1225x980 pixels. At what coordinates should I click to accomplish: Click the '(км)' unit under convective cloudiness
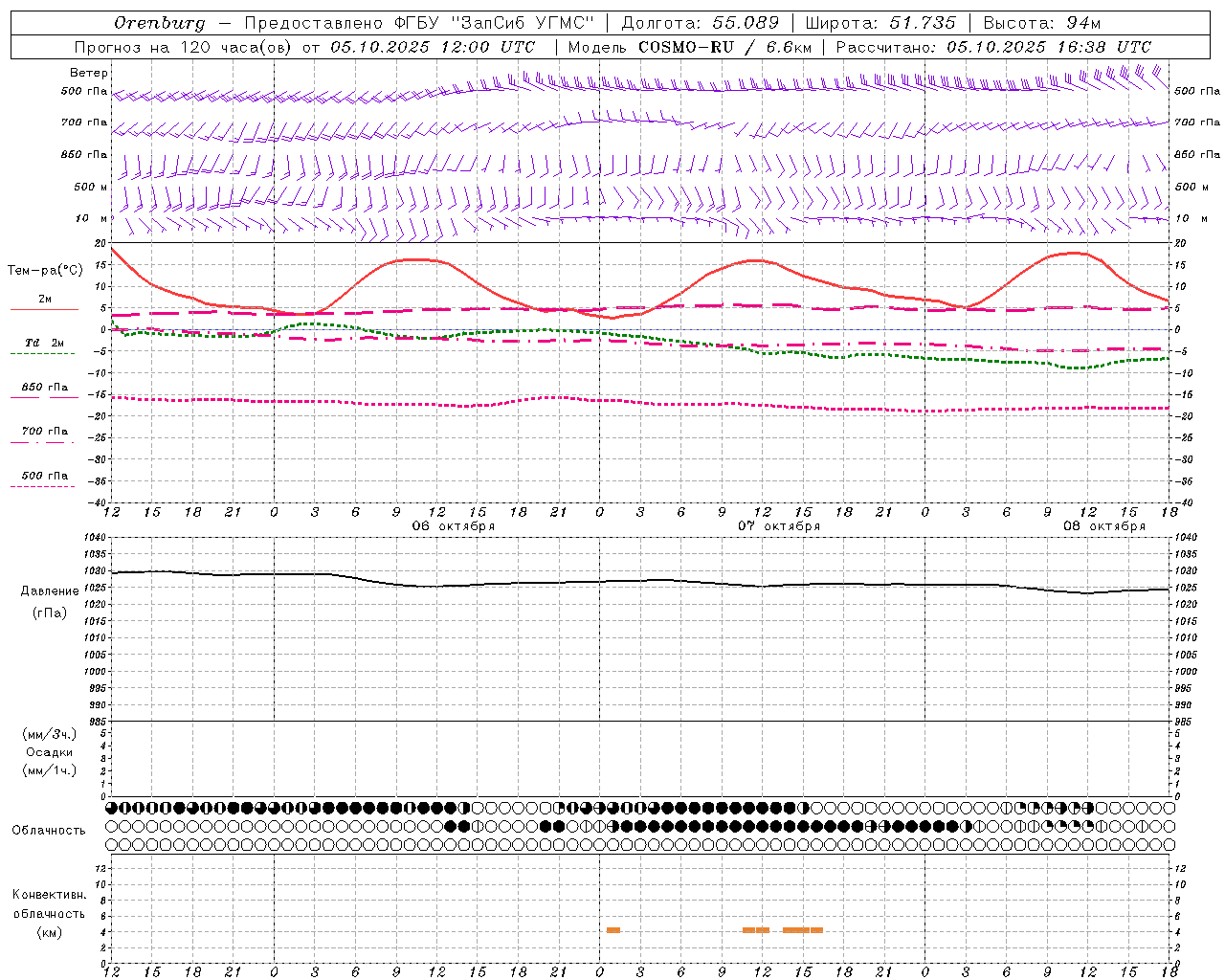coord(50,933)
